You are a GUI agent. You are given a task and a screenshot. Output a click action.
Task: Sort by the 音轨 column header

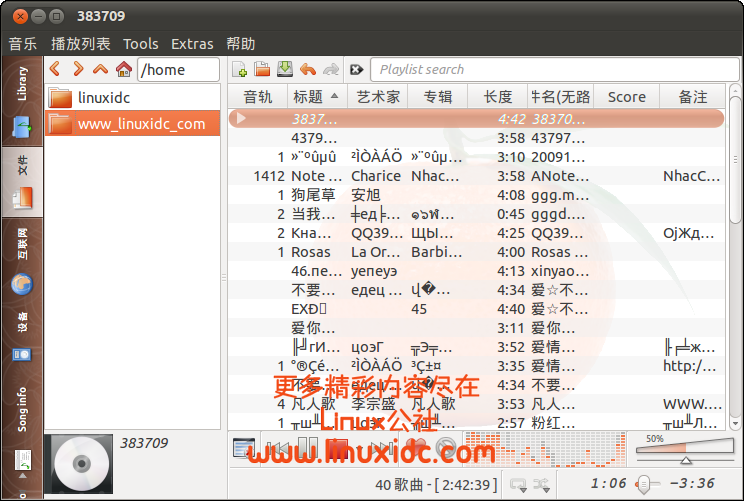(258, 97)
